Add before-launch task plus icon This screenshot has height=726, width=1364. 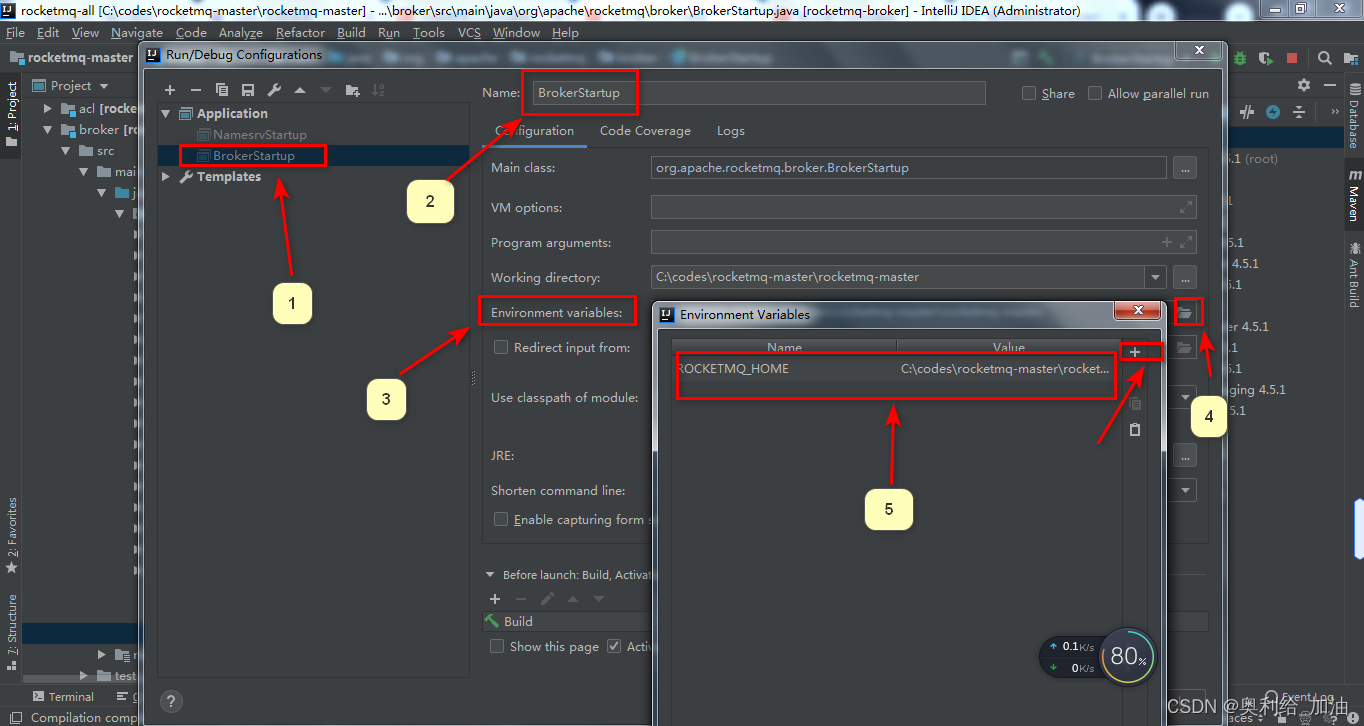[495, 599]
